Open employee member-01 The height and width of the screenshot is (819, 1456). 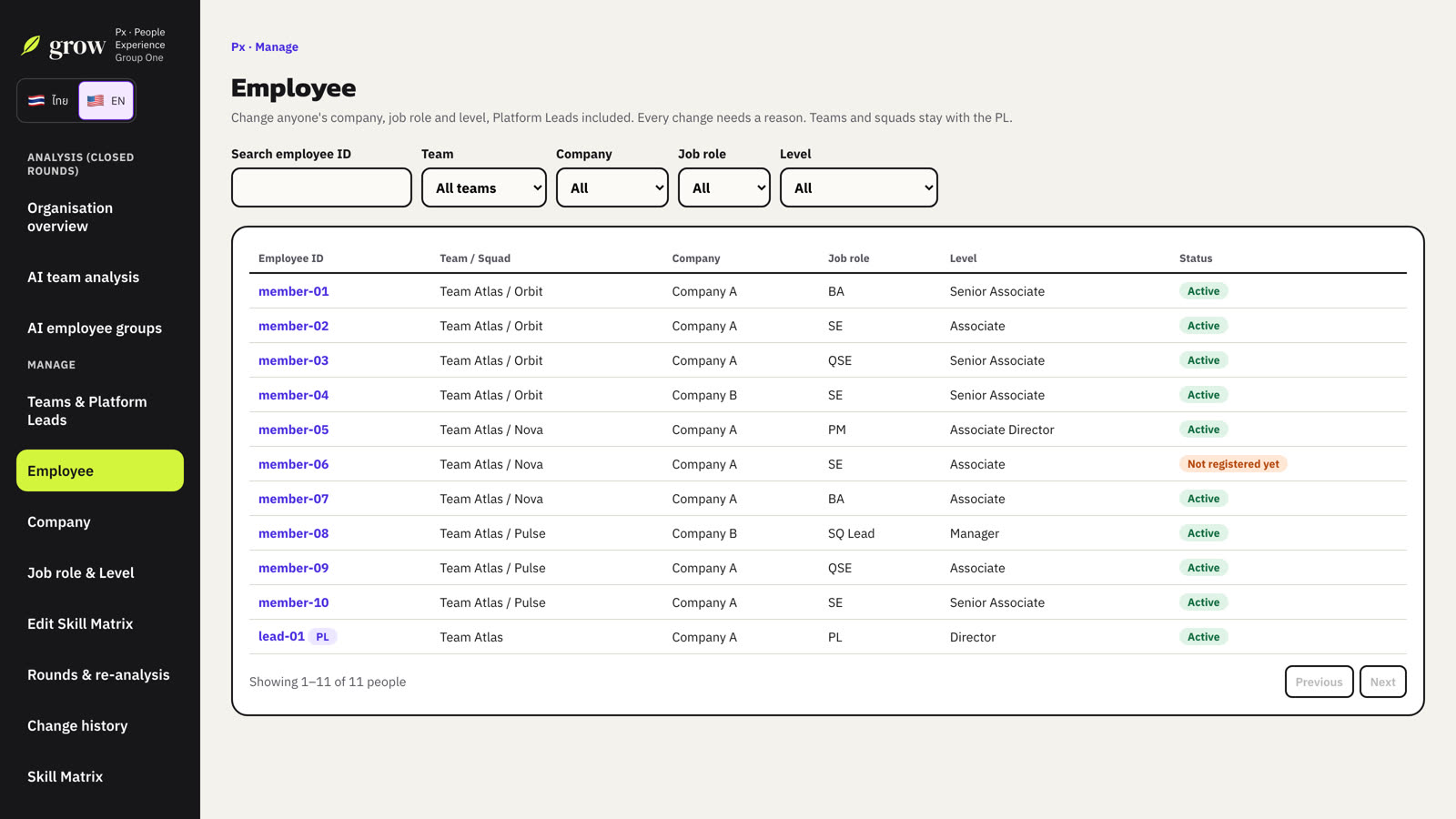click(293, 291)
